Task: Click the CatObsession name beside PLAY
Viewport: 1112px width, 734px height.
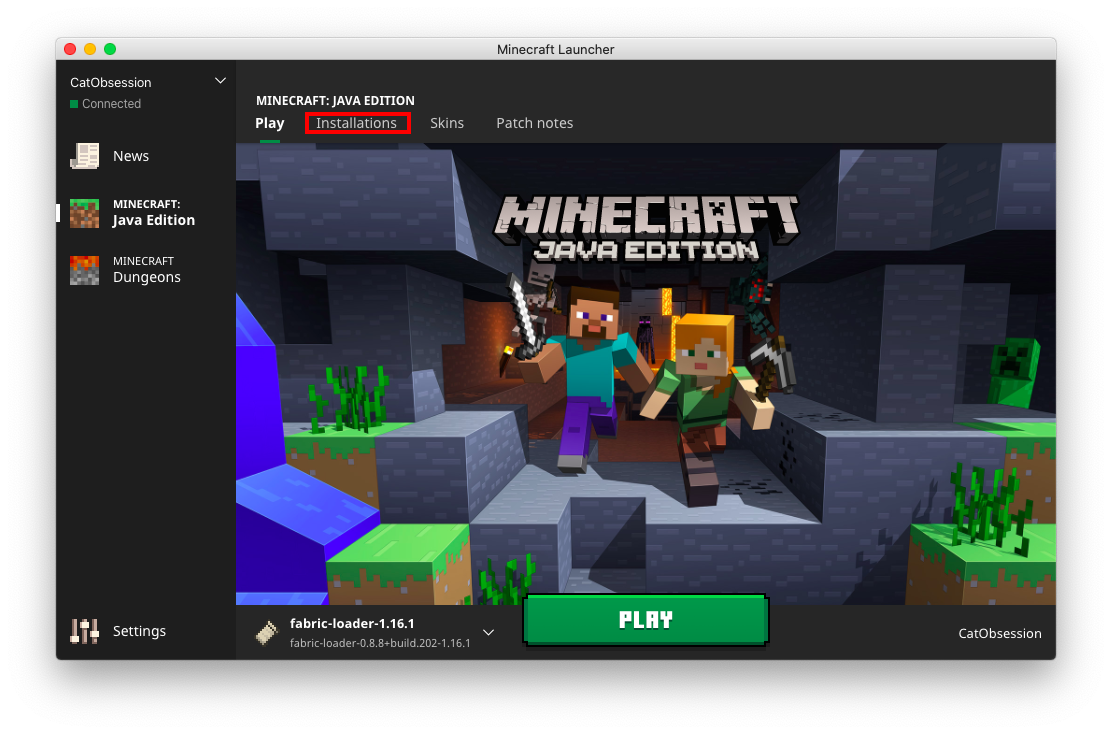Action: click(1000, 633)
